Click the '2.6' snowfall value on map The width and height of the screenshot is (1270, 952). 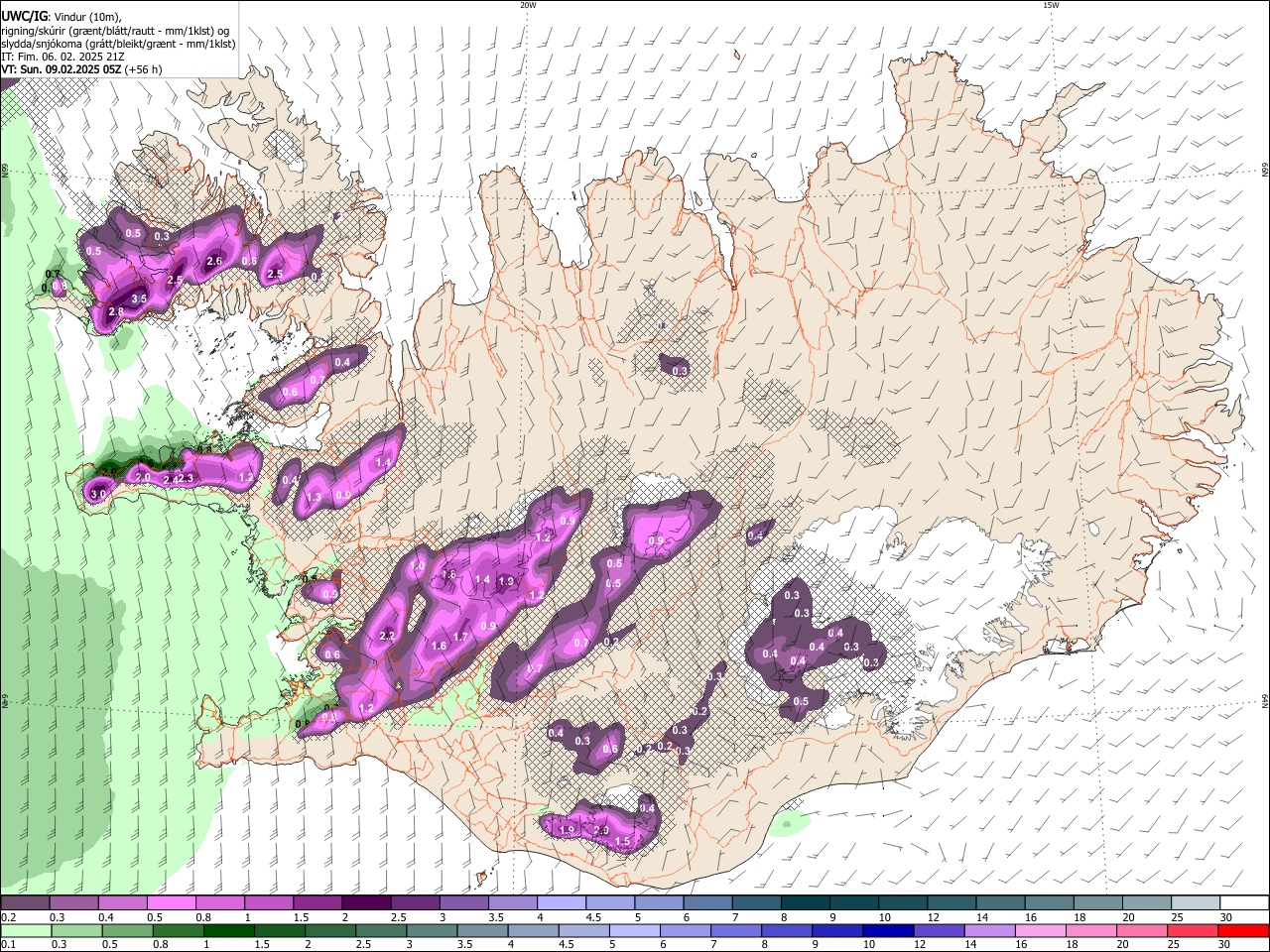click(x=214, y=262)
